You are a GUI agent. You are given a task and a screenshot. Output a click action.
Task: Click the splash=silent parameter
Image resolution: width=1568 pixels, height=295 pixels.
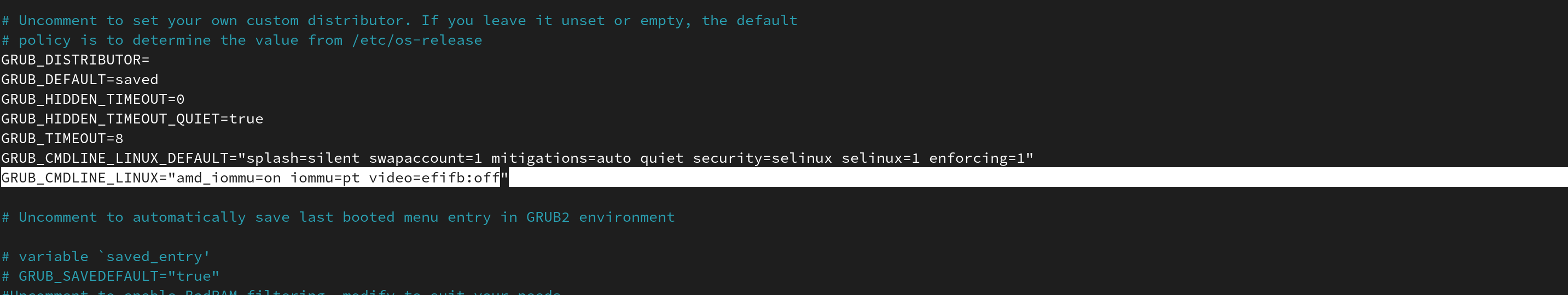click(x=303, y=158)
